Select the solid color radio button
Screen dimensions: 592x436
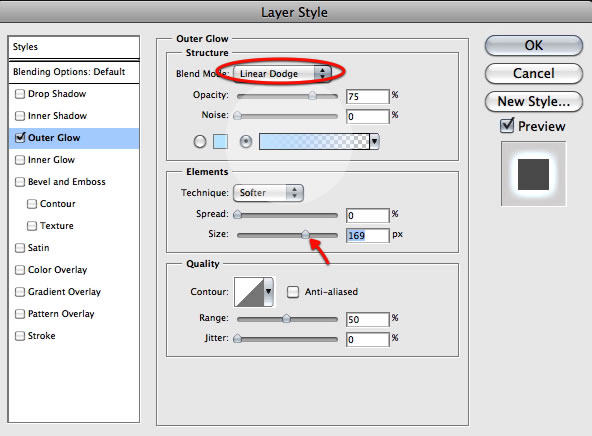click(x=200, y=142)
